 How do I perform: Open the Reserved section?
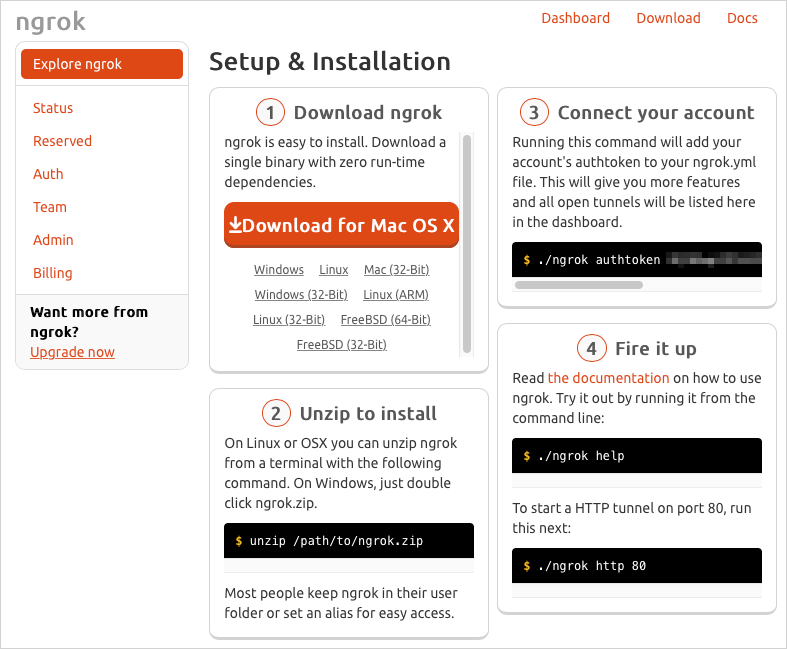(62, 141)
